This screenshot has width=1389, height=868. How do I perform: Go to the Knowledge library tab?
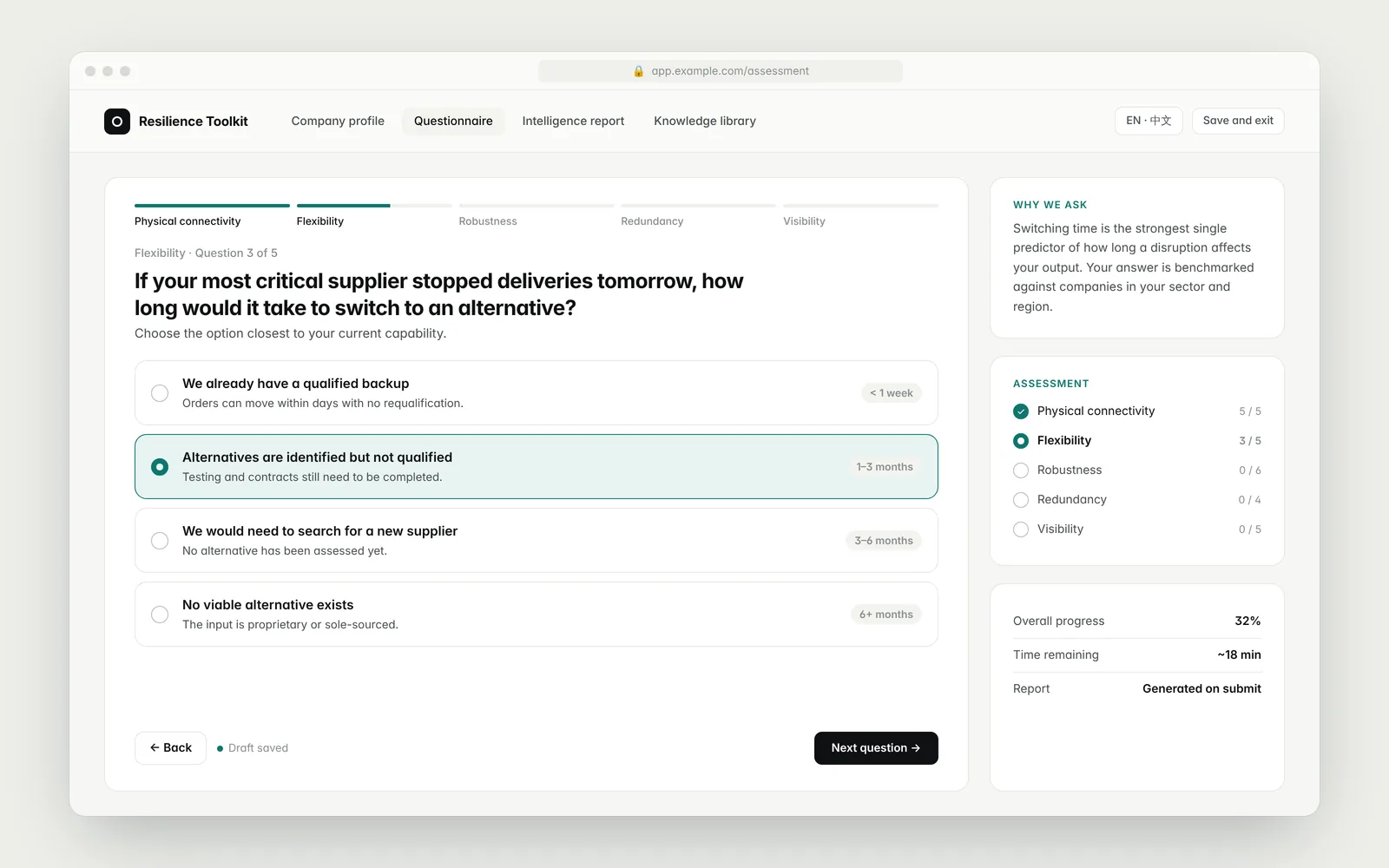705,122
